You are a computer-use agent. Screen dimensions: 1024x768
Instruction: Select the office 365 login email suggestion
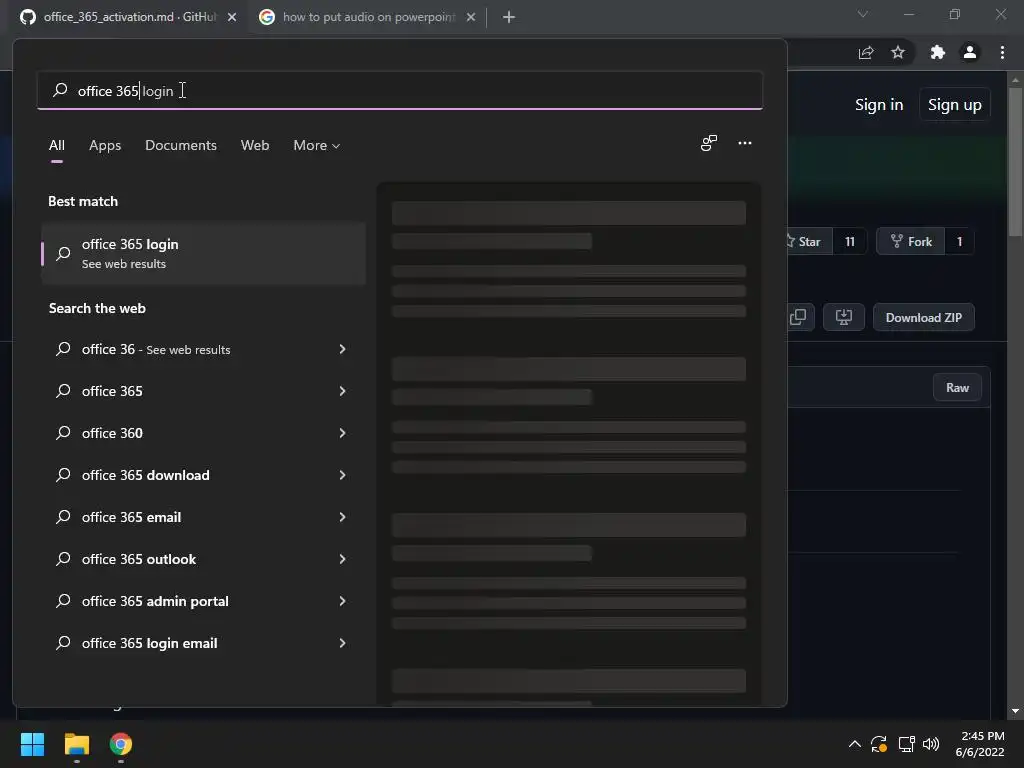204,643
